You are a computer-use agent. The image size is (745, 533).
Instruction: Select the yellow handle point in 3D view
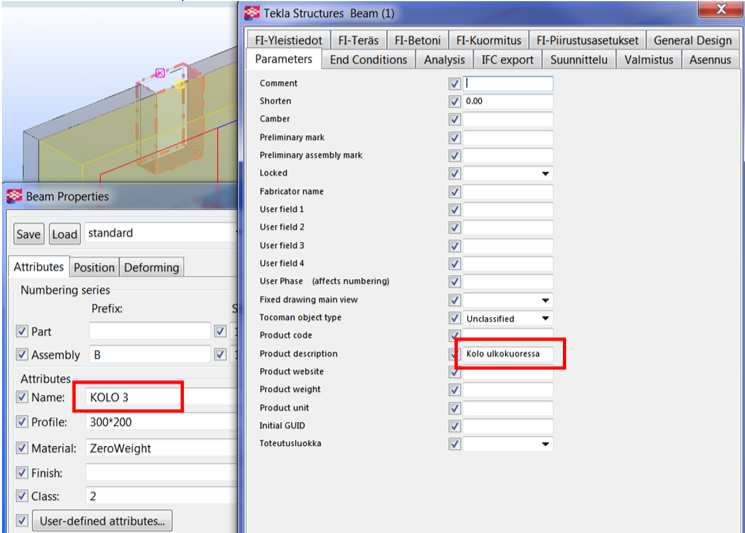pyautogui.click(x=179, y=85)
